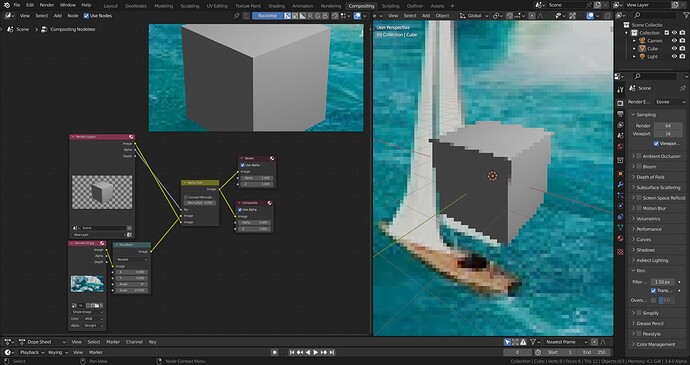Toggle the Use Nodes checkbox

pos(86,16)
